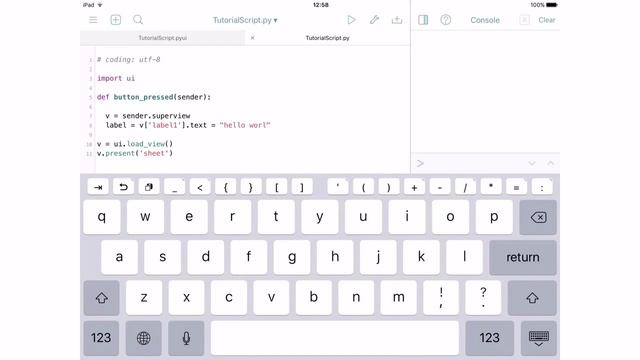The image size is (640, 360).
Task: Place cursor after "hello worl" string
Action: (x=271, y=125)
